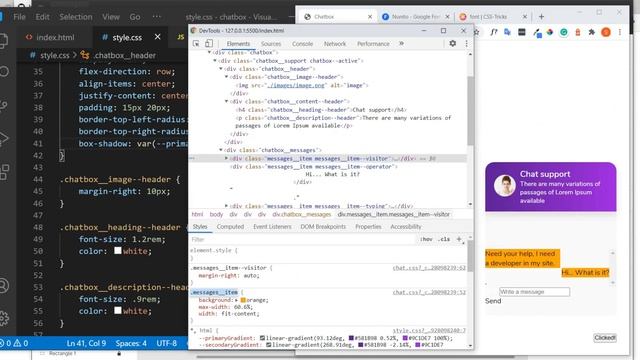Open the Performance panel in DevTools

(x=373, y=44)
